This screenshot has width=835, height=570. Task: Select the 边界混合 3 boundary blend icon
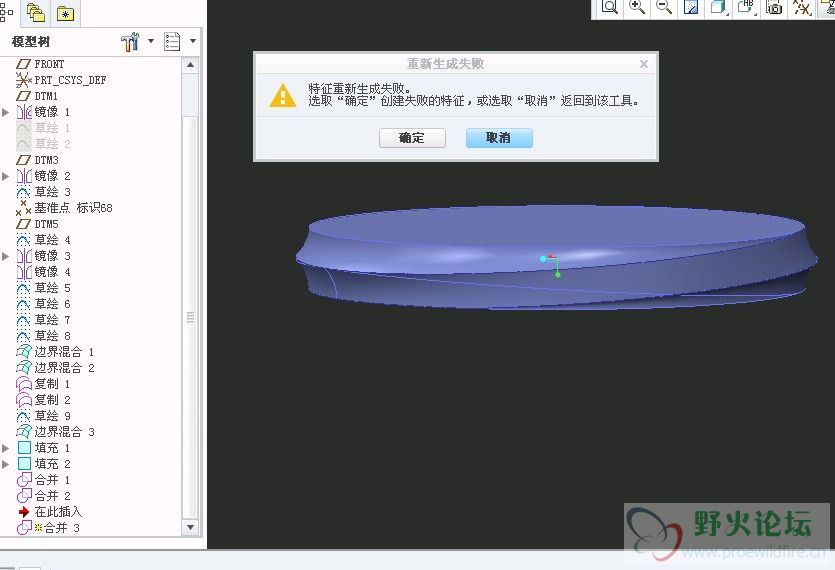(24, 431)
